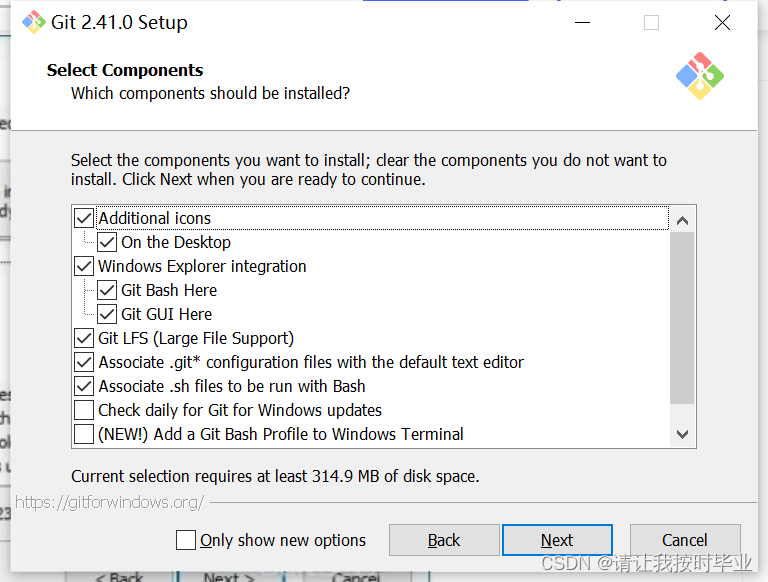768x582 pixels.
Task: Disable Git LFS (Large File Support)
Action: tap(84, 338)
